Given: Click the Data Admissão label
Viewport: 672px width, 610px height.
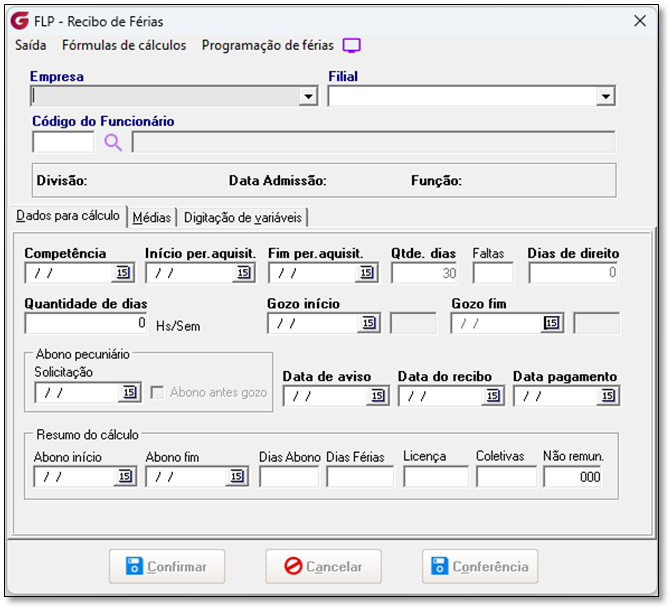Looking at the screenshot, I should click(278, 180).
